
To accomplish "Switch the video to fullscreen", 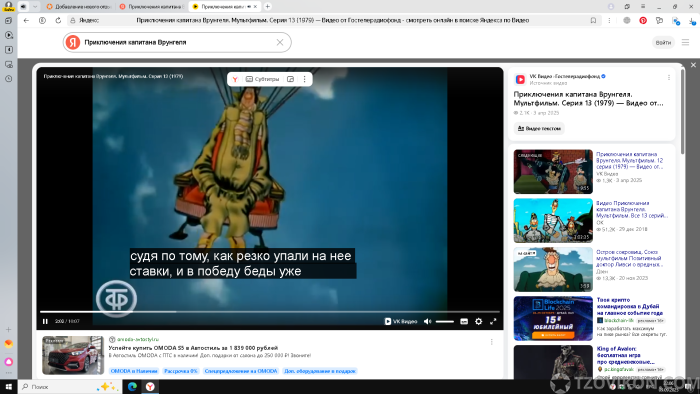I will [493, 321].
